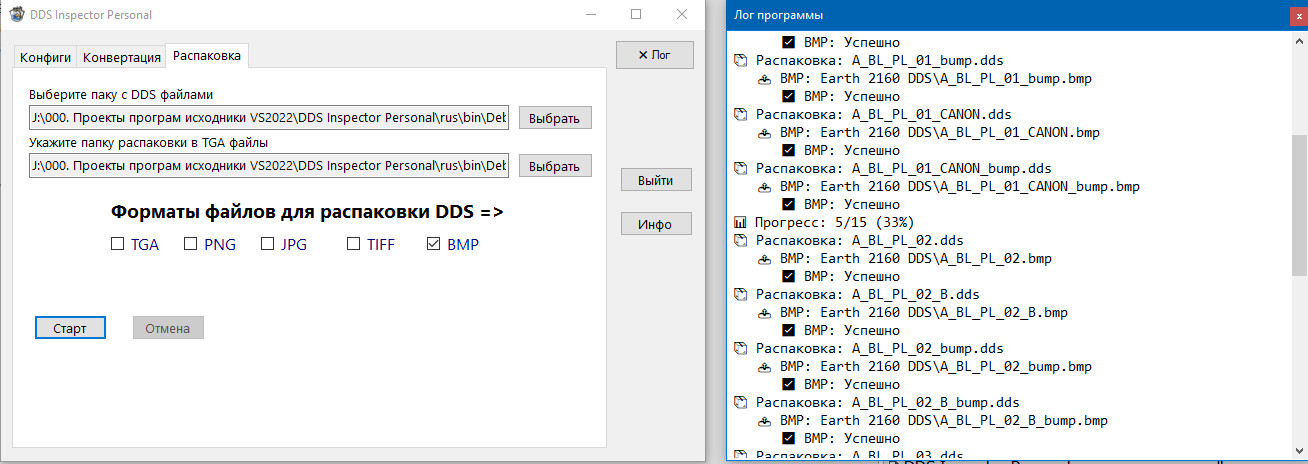Click Выбрать for the DDS source folder
Screen dimensions: 1308x464
coord(554,118)
